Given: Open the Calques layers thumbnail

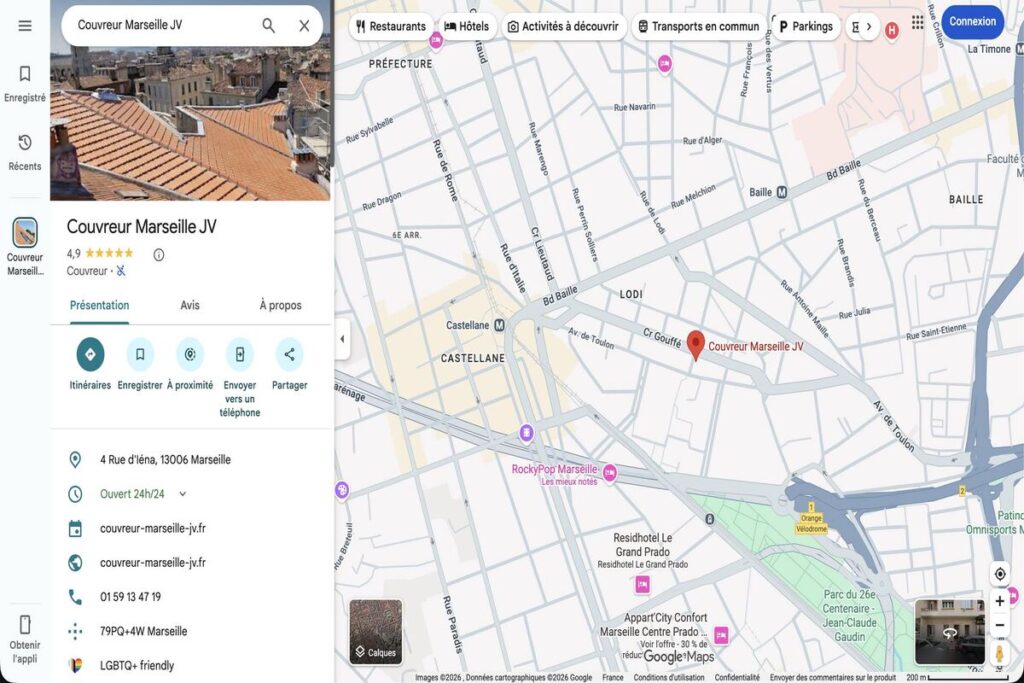Looking at the screenshot, I should (376, 631).
